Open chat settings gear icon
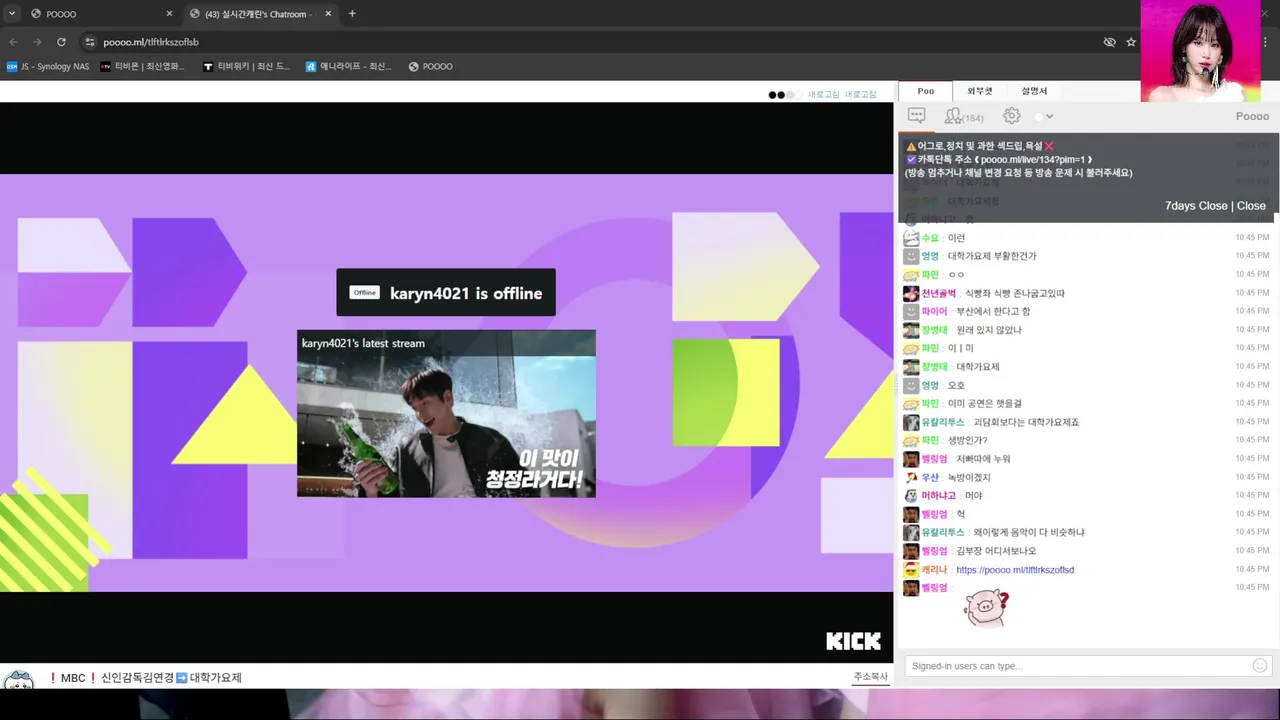The width and height of the screenshot is (1280, 720). (x=1012, y=116)
